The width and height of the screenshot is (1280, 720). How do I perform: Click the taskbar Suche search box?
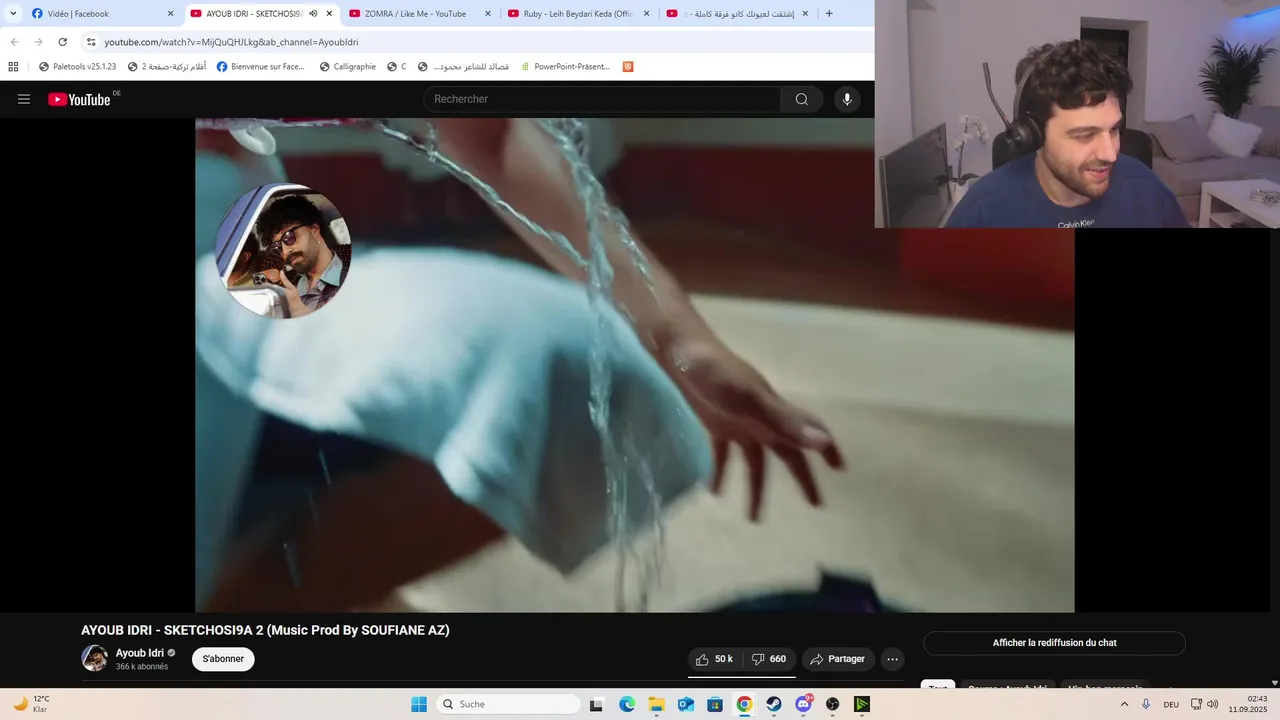[x=508, y=704]
